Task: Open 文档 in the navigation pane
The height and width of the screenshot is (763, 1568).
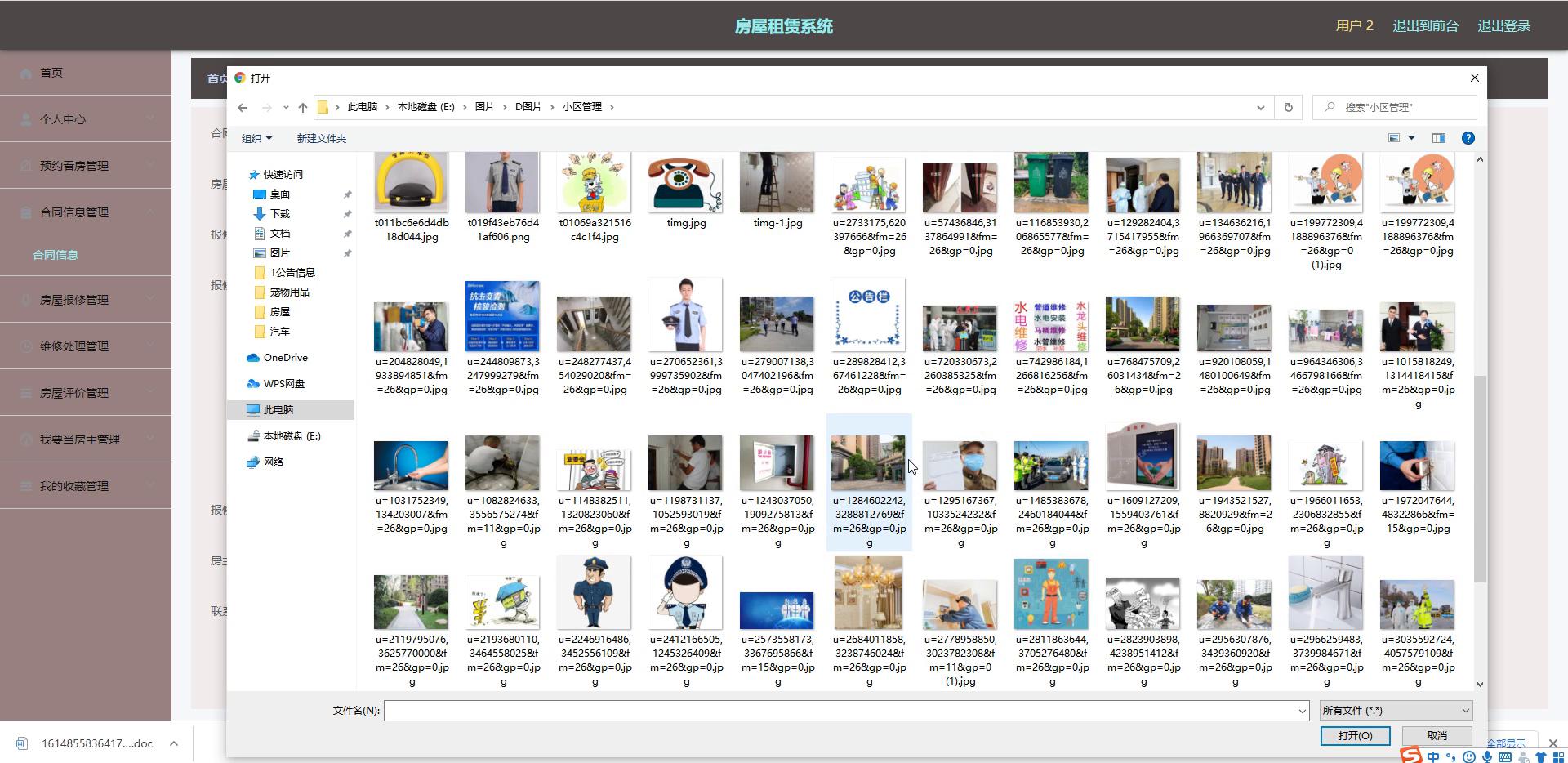Action: [x=279, y=233]
